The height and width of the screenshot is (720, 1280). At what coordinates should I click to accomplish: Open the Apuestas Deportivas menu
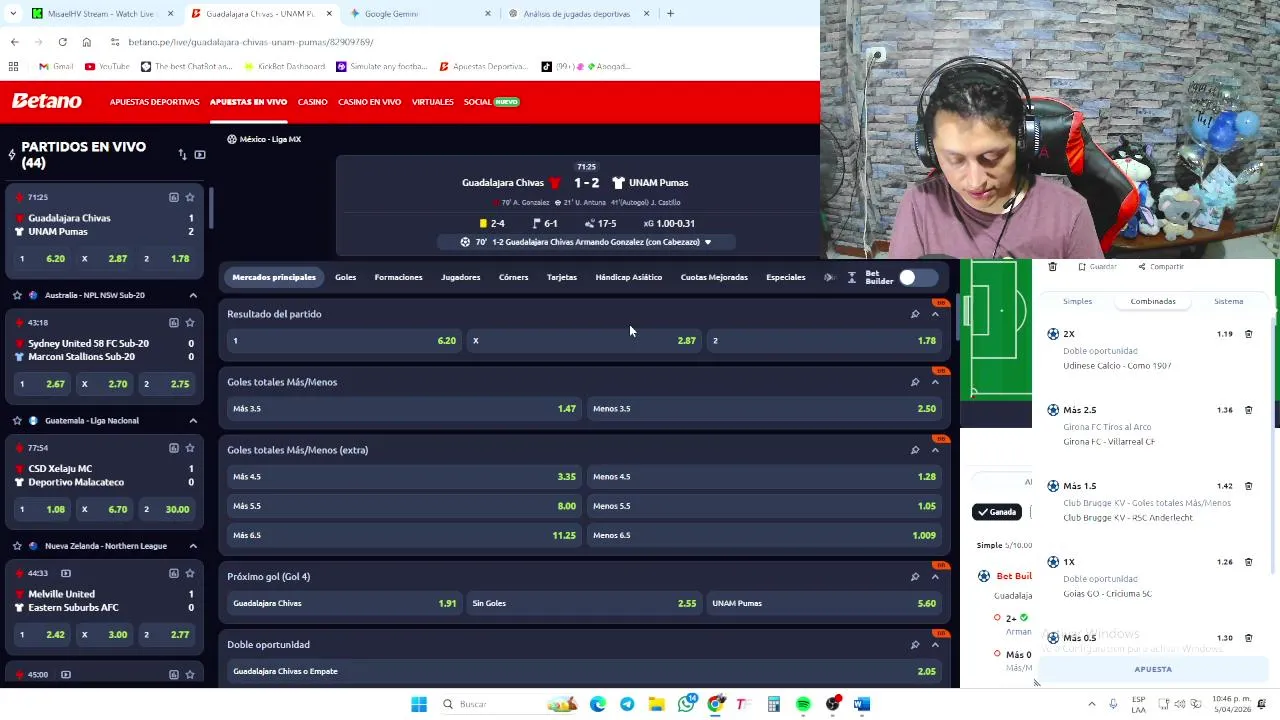[x=154, y=102]
